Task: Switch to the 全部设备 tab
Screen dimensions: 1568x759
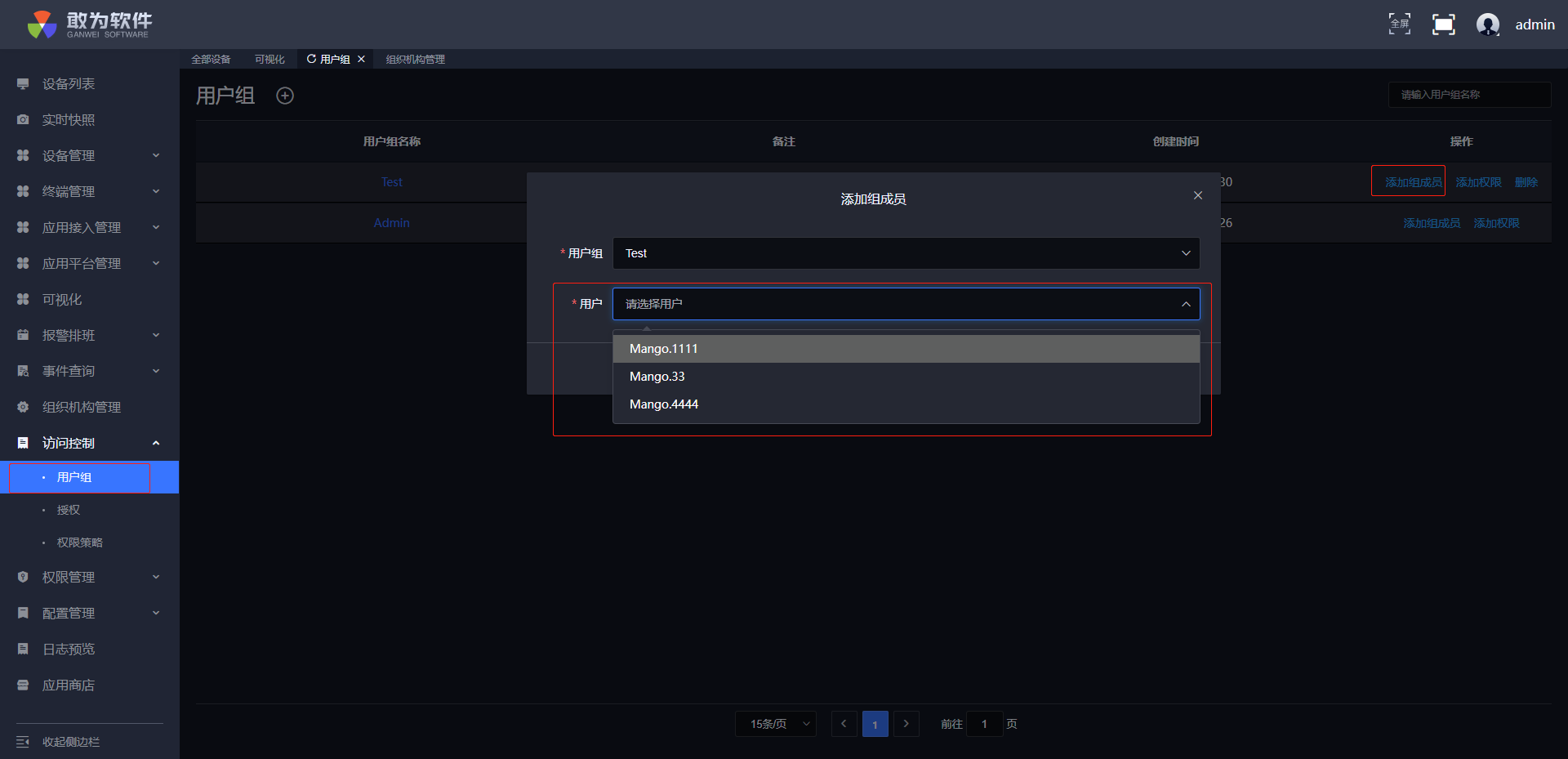Action: [x=211, y=59]
